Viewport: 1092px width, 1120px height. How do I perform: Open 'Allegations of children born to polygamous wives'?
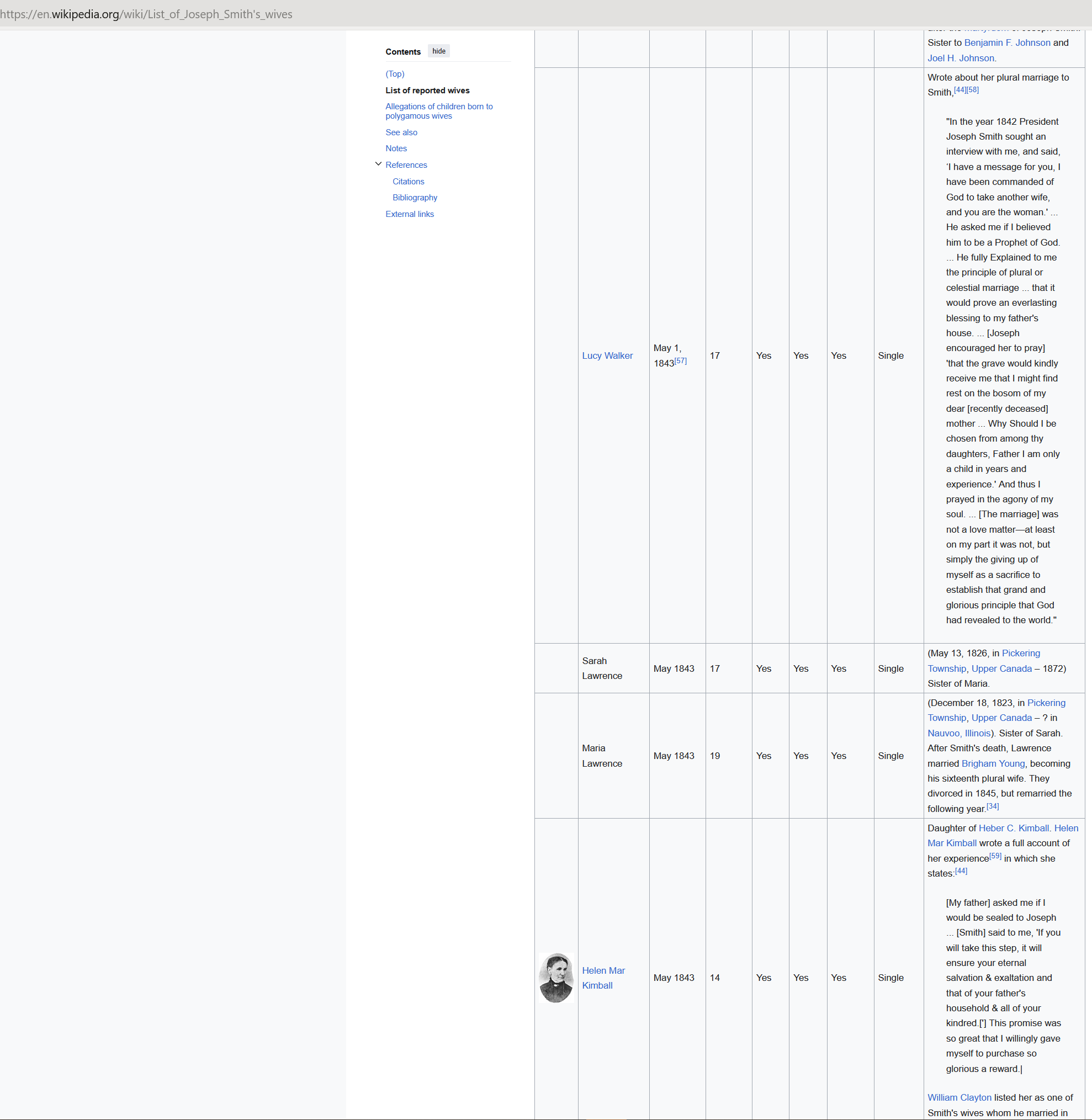click(x=439, y=112)
